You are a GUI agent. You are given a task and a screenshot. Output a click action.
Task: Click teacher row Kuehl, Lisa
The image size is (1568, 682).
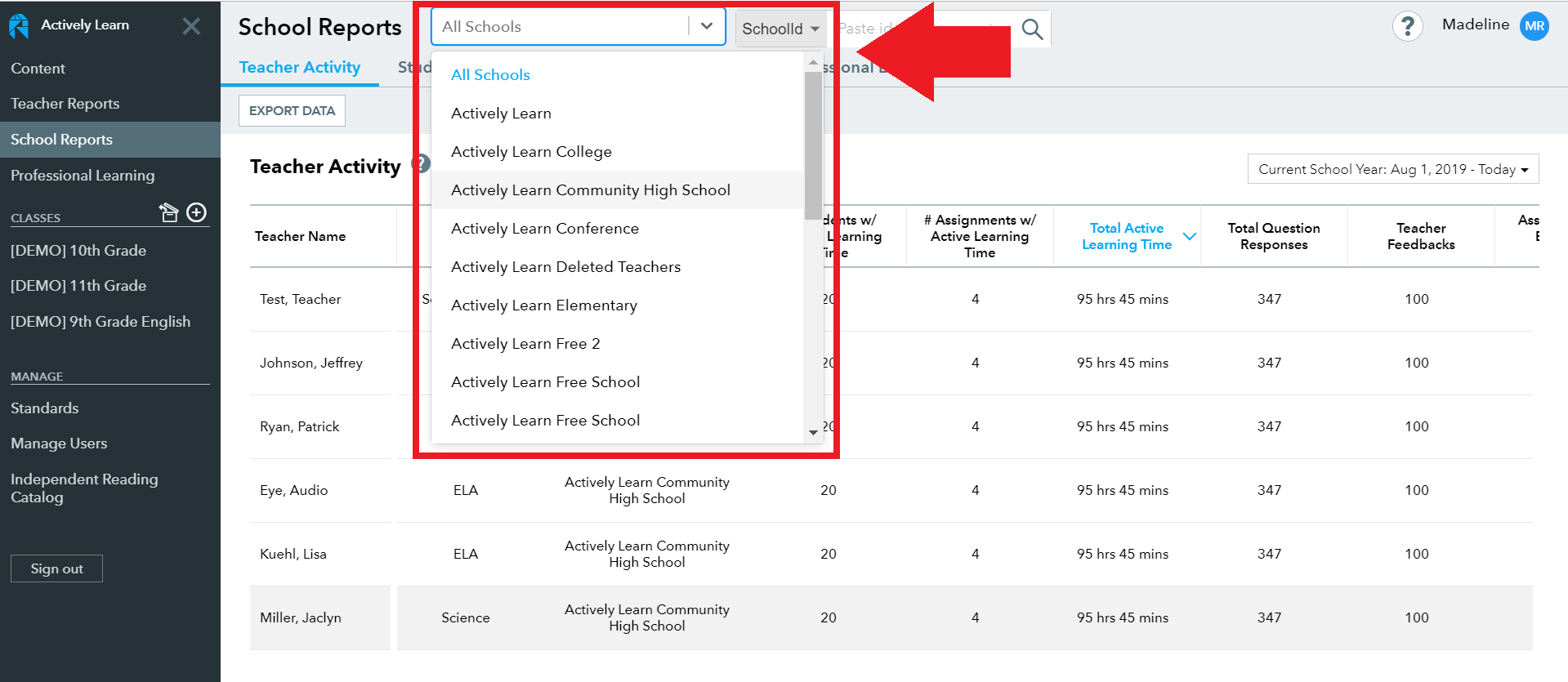point(293,554)
